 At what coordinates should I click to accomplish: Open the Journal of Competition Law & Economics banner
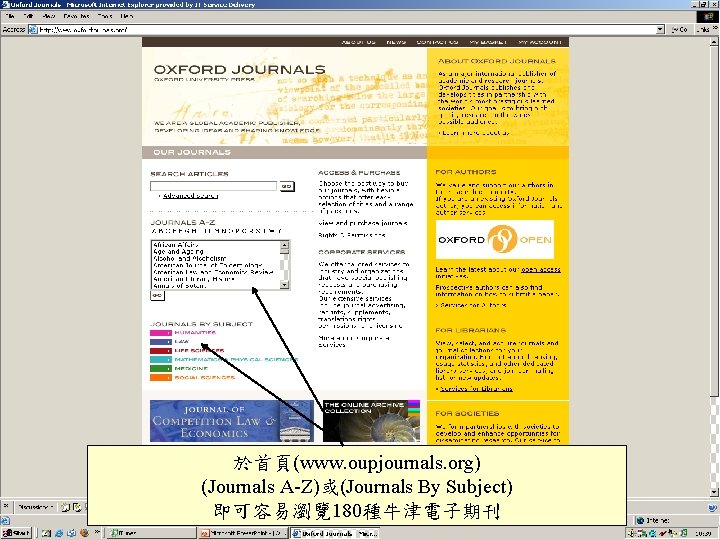pos(232,421)
